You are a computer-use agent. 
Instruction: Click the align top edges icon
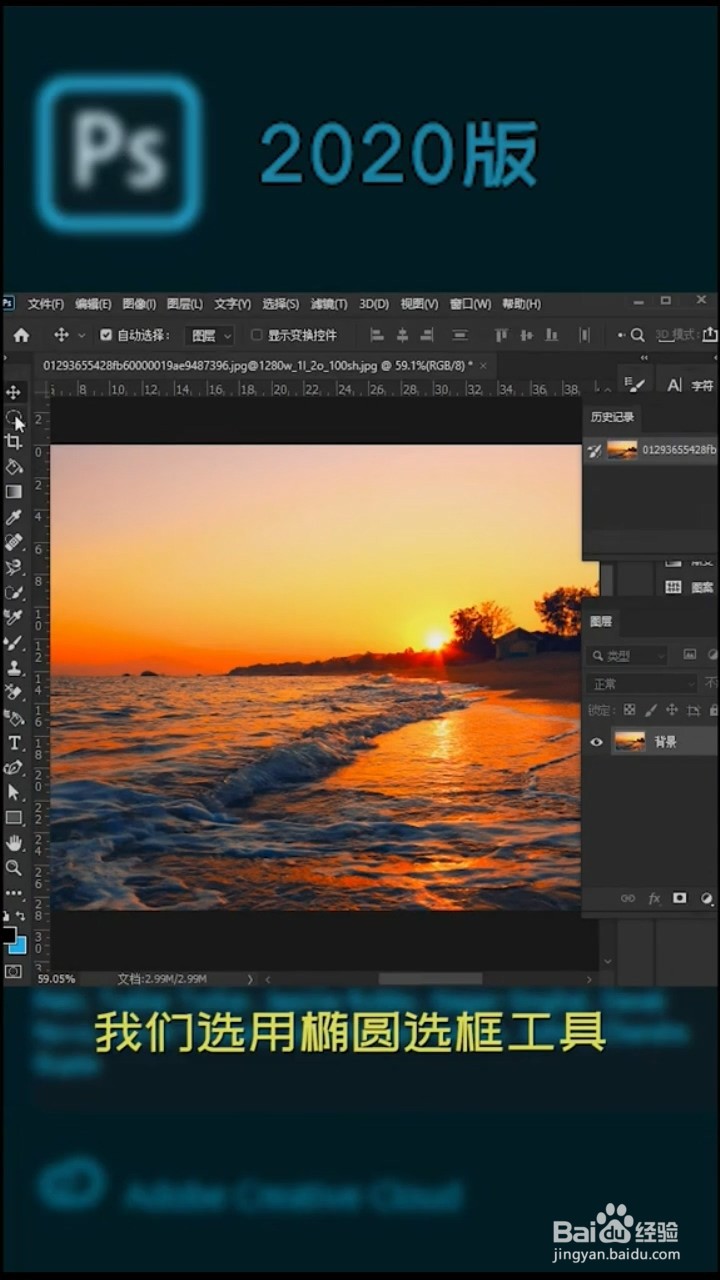pyautogui.click(x=501, y=335)
